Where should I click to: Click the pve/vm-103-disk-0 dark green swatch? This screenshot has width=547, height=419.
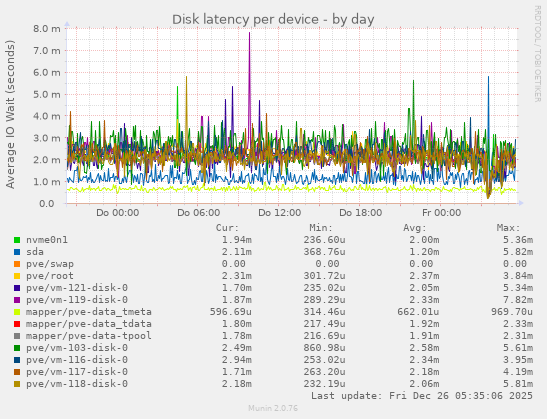17,348
